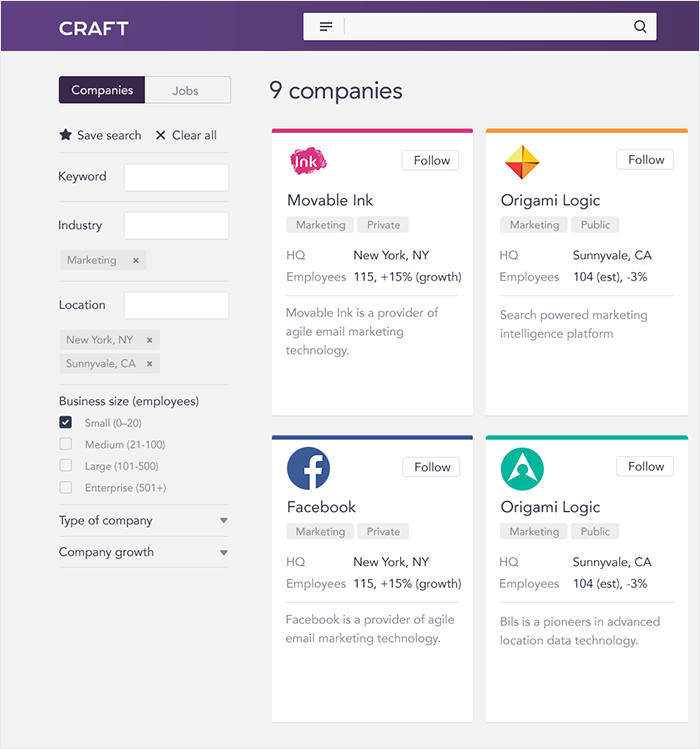Switch to the Jobs tab

(186, 90)
